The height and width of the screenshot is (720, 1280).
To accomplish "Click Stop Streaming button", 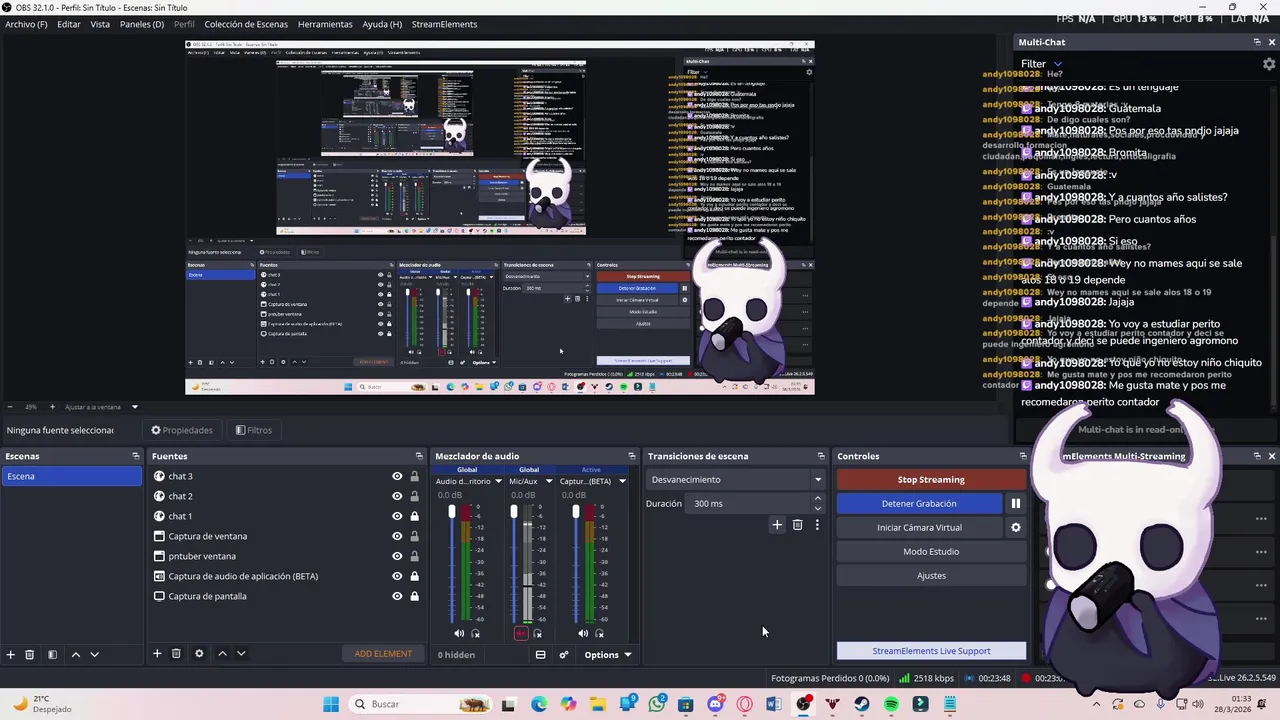I will (931, 480).
